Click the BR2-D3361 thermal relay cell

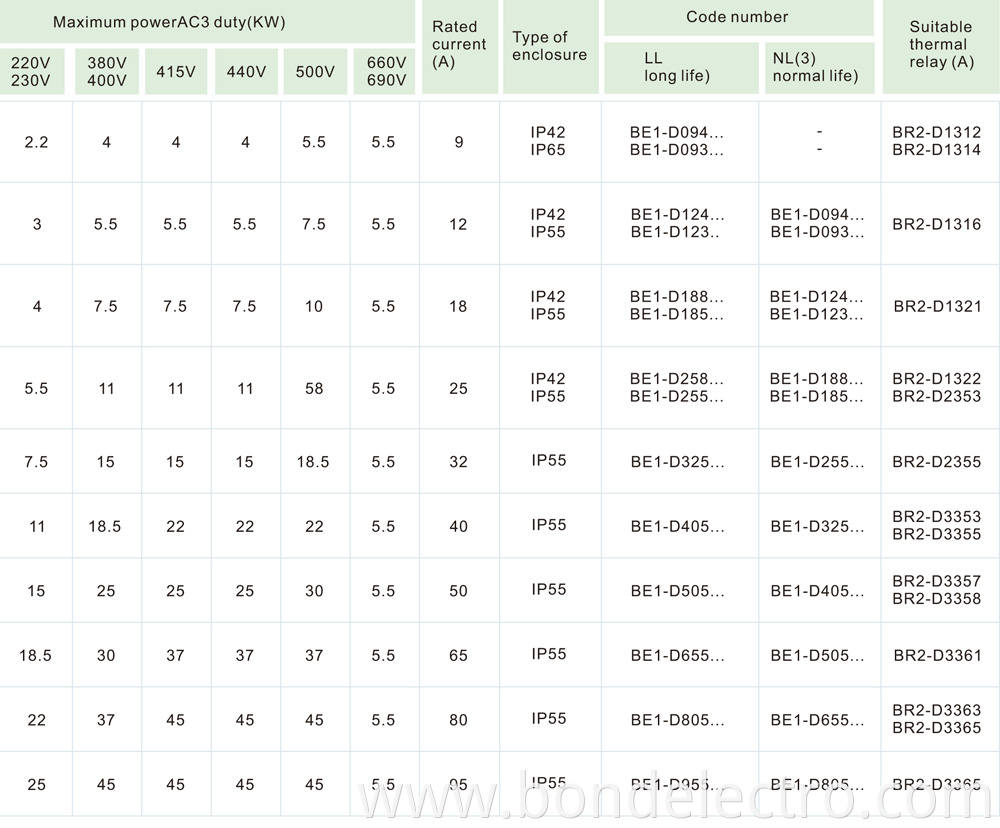coord(937,656)
